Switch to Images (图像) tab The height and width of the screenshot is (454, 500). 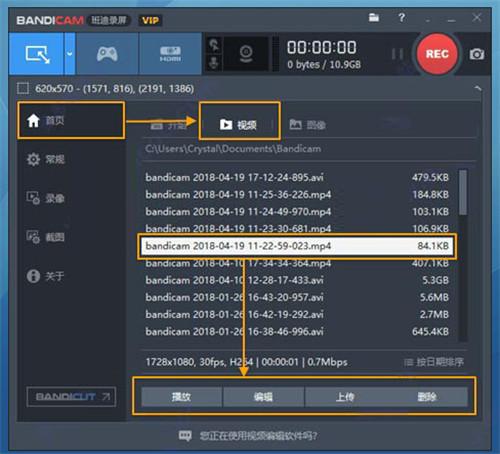307,125
